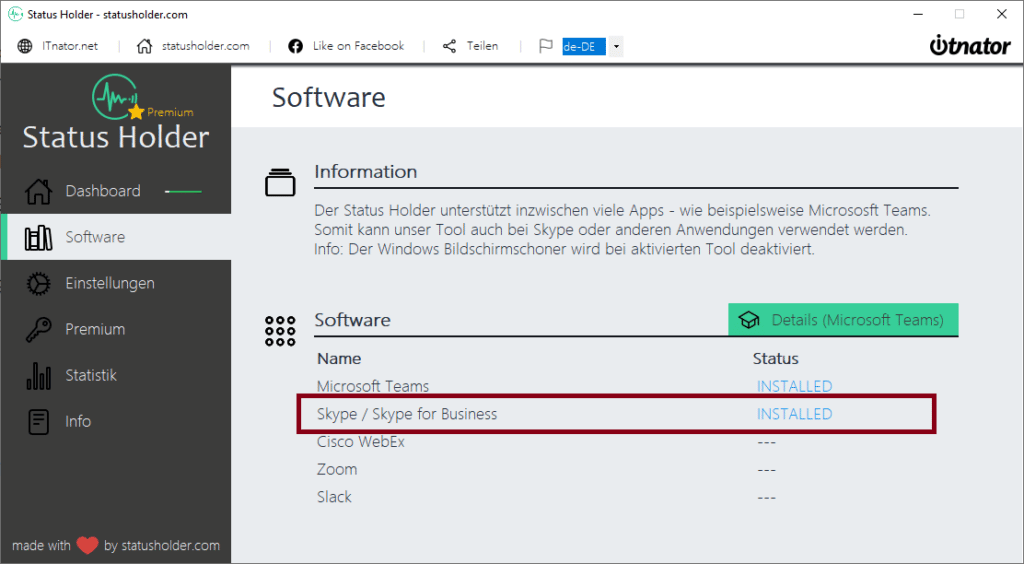This screenshot has width=1024, height=564.
Task: Click the Dashboard house icon
Action: (x=38, y=191)
